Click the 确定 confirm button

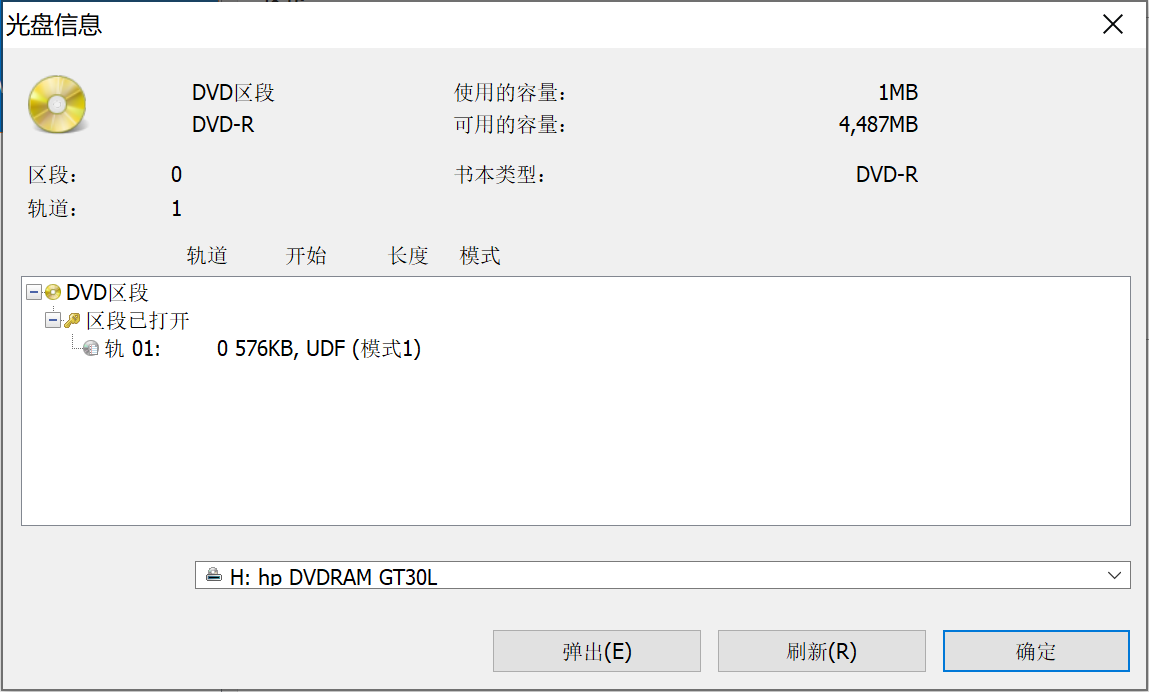coord(1036,651)
